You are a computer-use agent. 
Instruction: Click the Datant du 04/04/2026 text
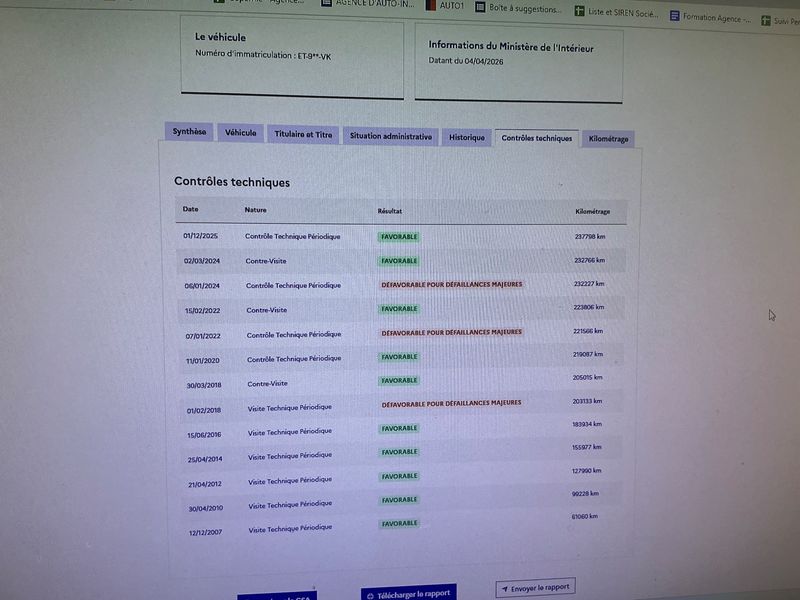tap(465, 61)
